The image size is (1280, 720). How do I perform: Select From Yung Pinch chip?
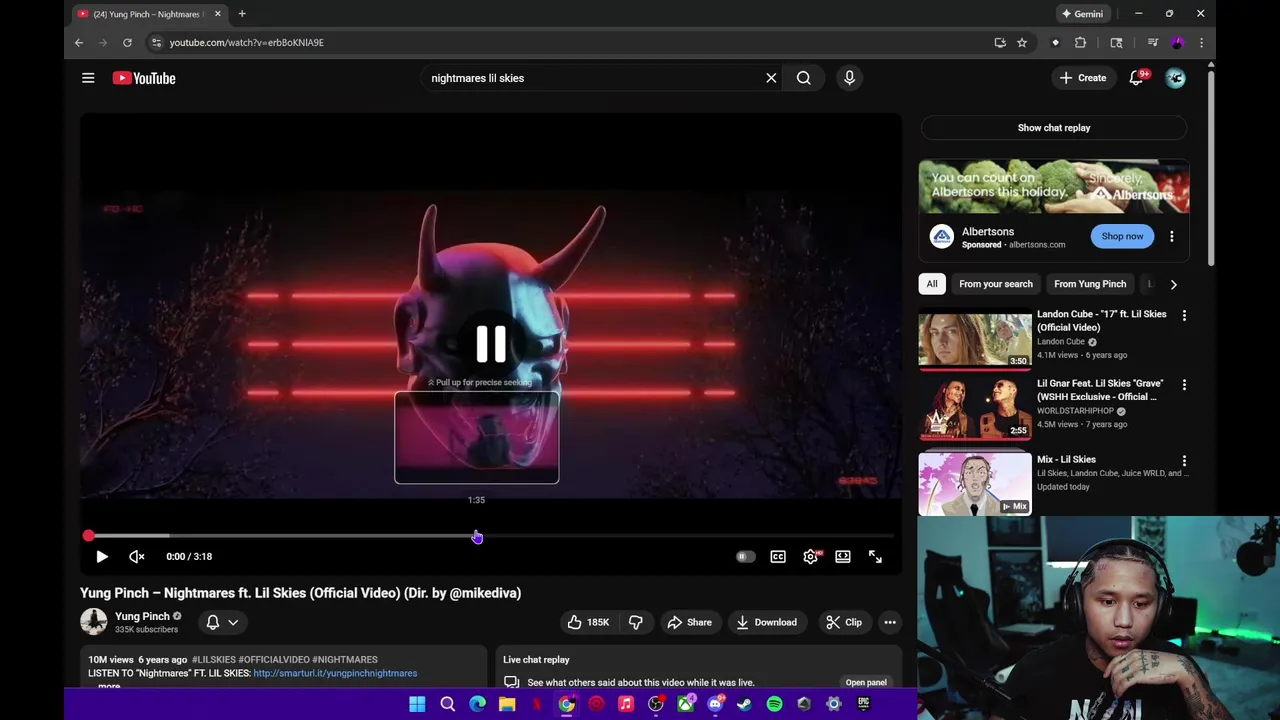(1090, 284)
